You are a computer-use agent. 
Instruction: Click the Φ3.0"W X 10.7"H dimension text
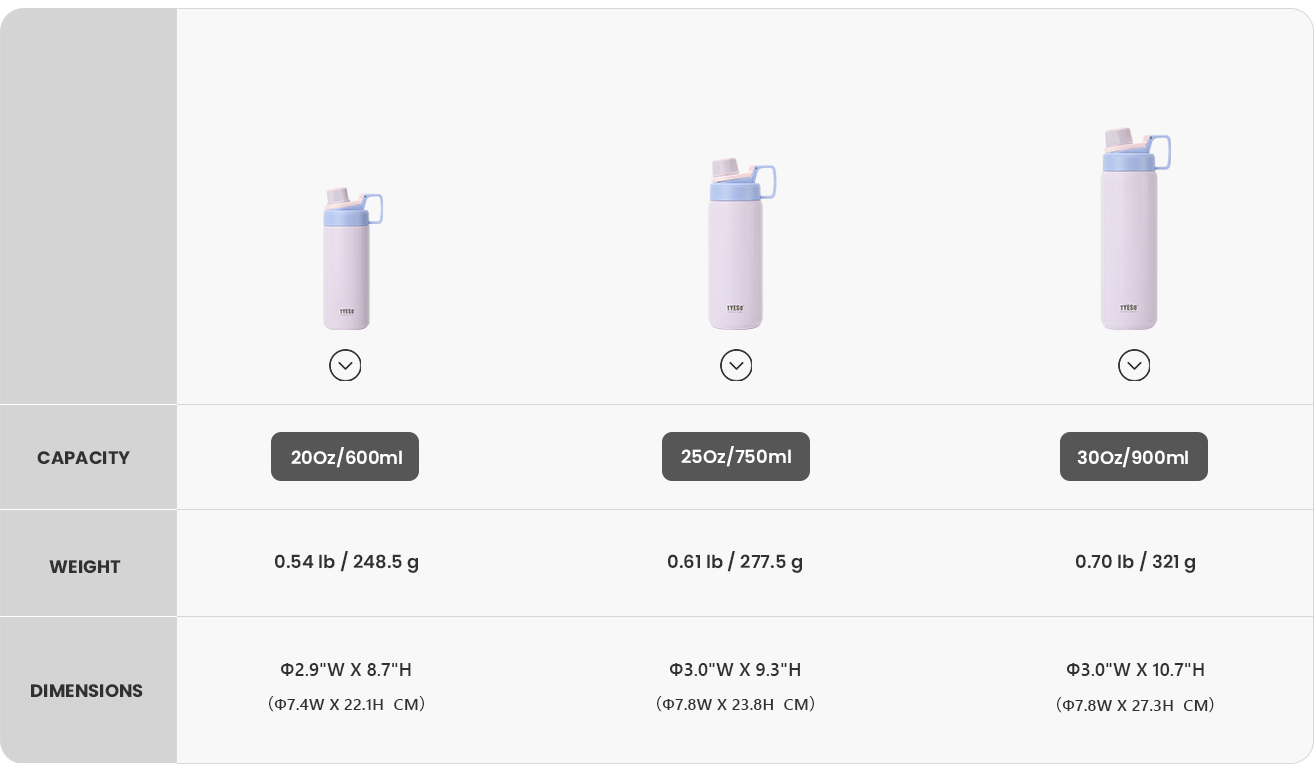1135,670
